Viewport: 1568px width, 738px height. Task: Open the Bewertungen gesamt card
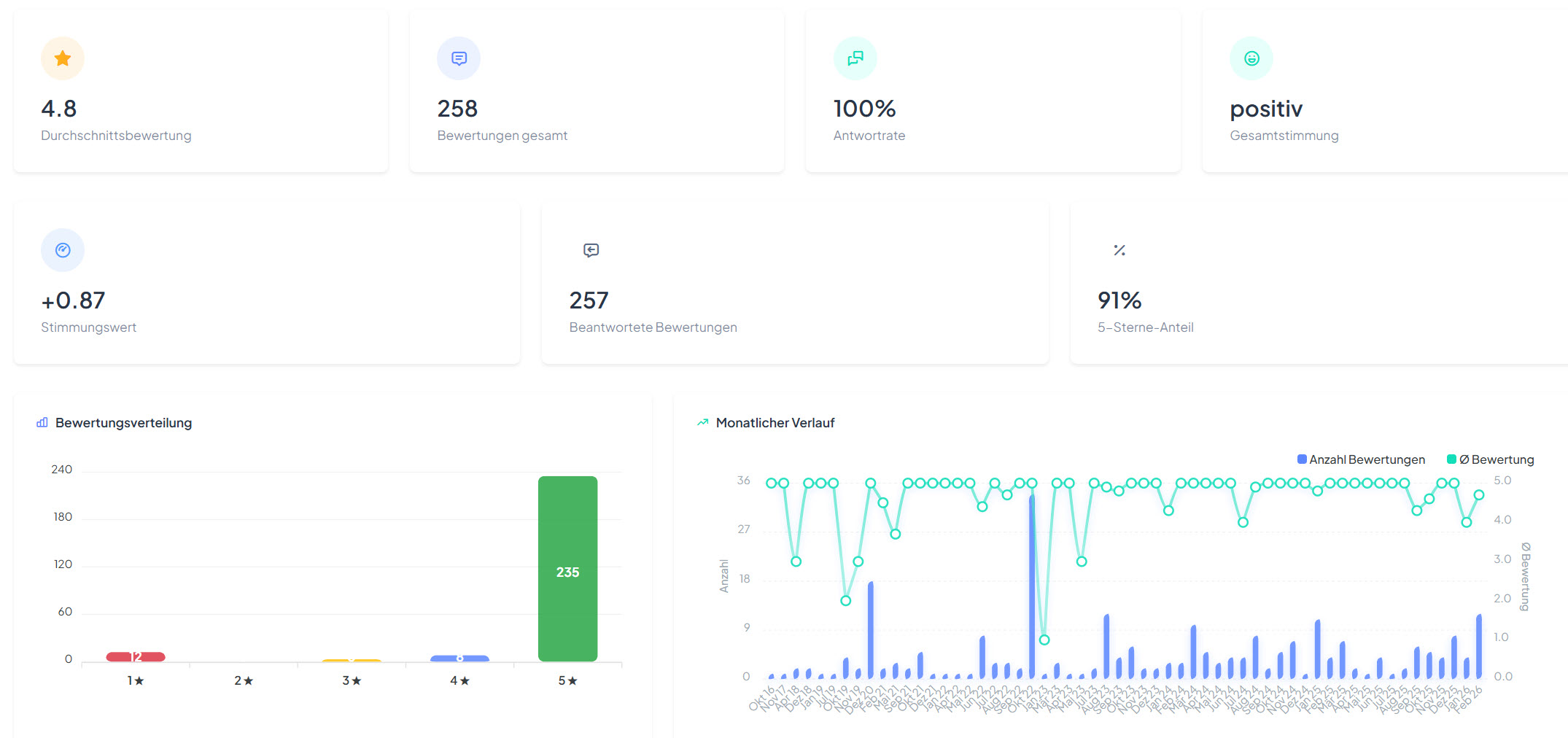pos(597,91)
